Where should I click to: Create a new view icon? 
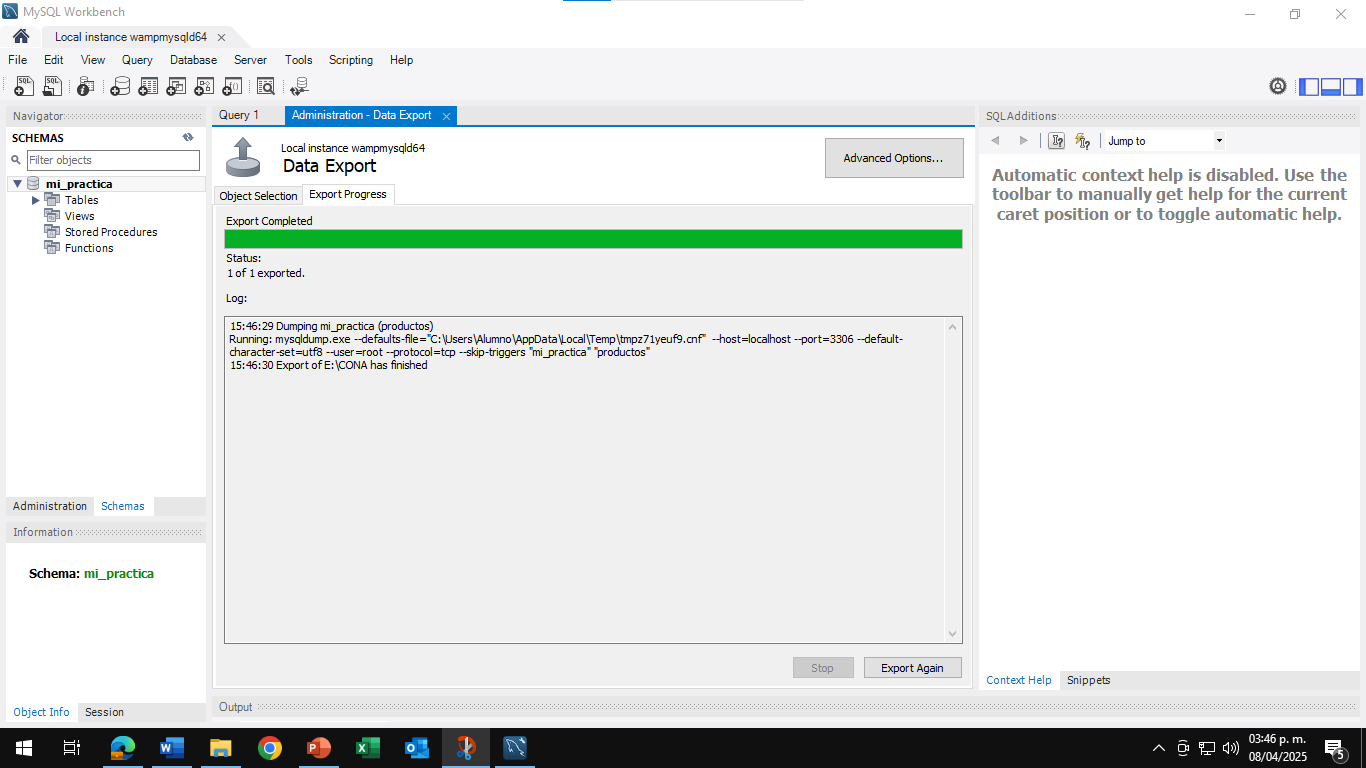click(x=176, y=87)
